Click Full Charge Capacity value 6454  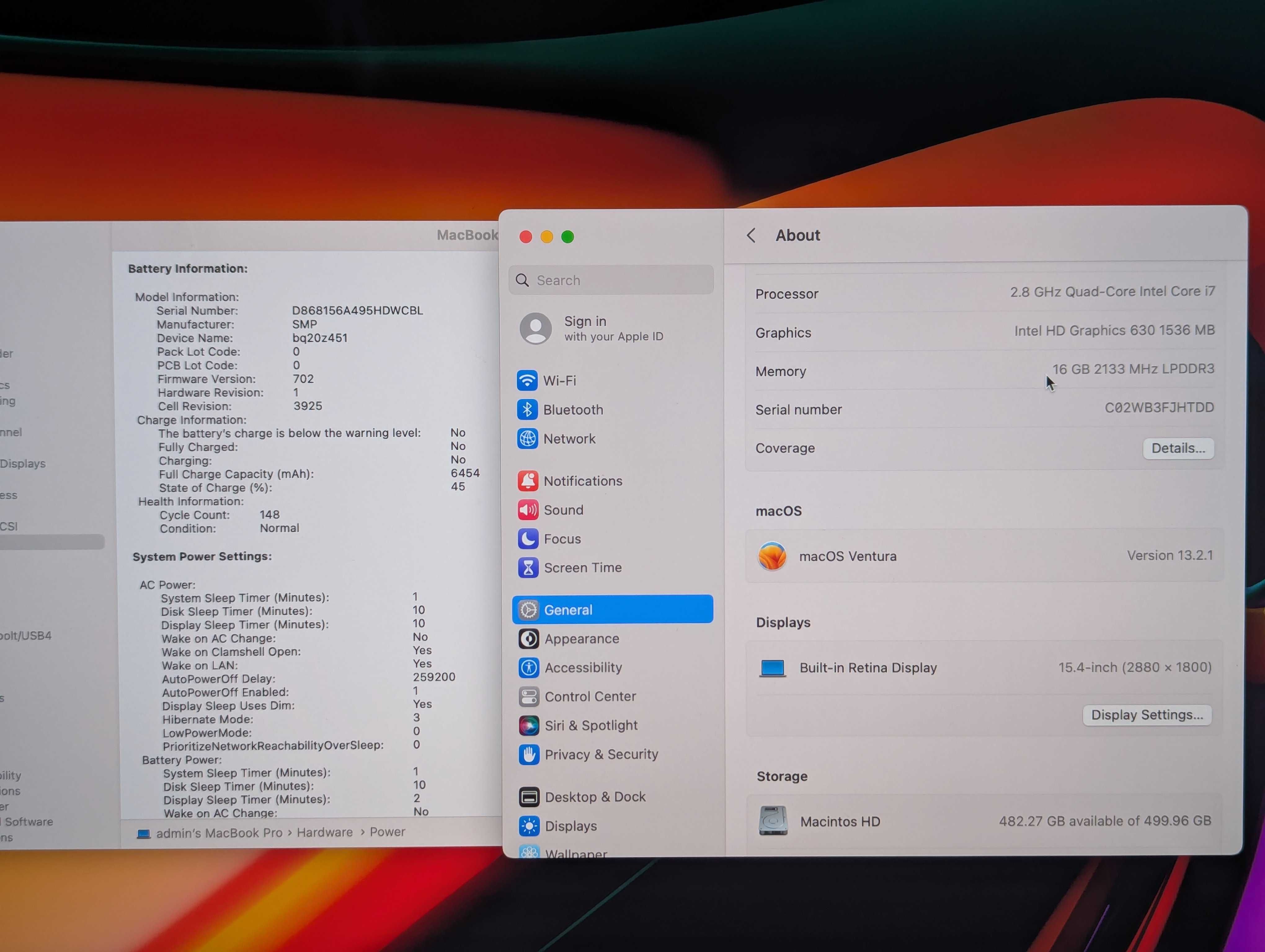point(465,473)
